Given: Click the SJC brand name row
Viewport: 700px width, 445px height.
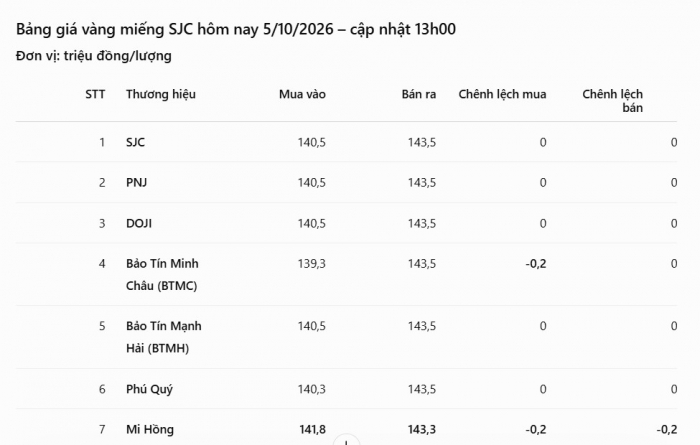Looking at the screenshot, I should tap(346, 142).
